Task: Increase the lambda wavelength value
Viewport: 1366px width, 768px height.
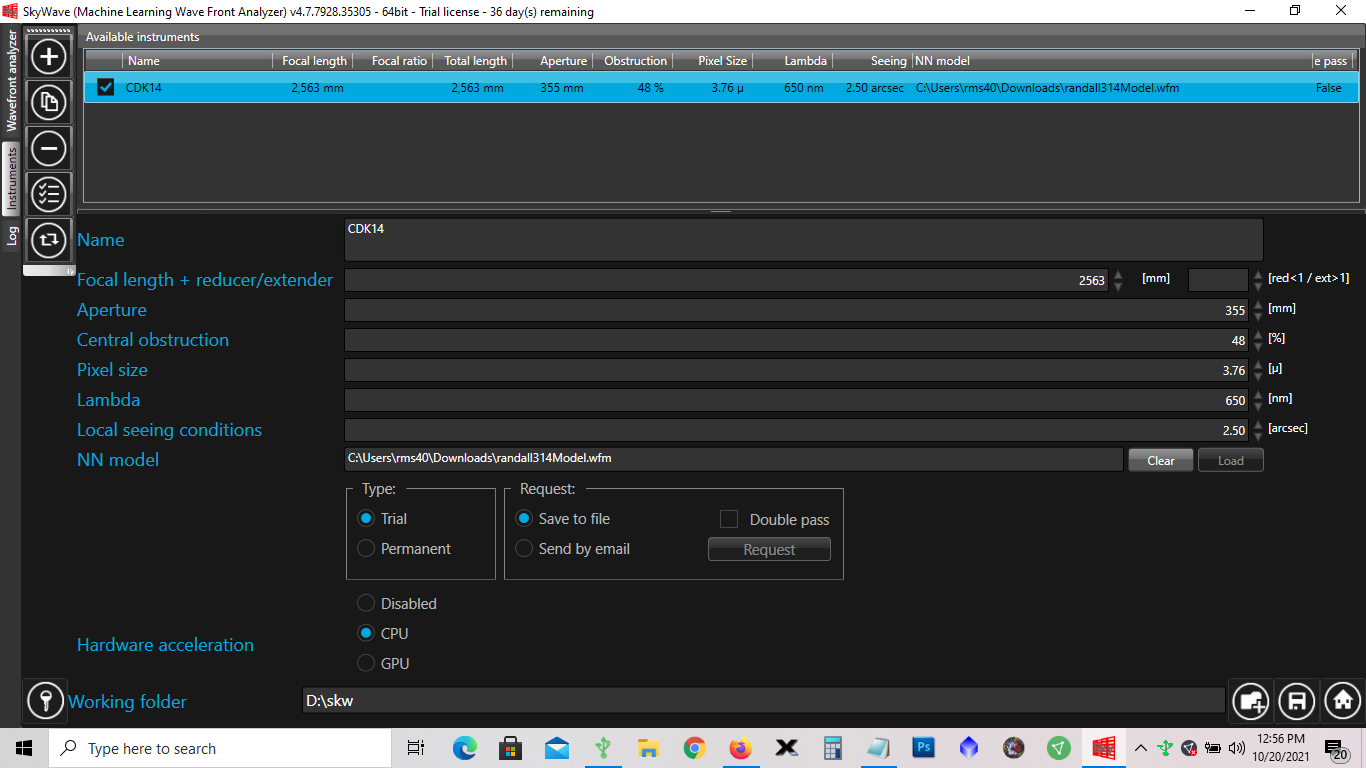Action: pyautogui.click(x=1258, y=395)
